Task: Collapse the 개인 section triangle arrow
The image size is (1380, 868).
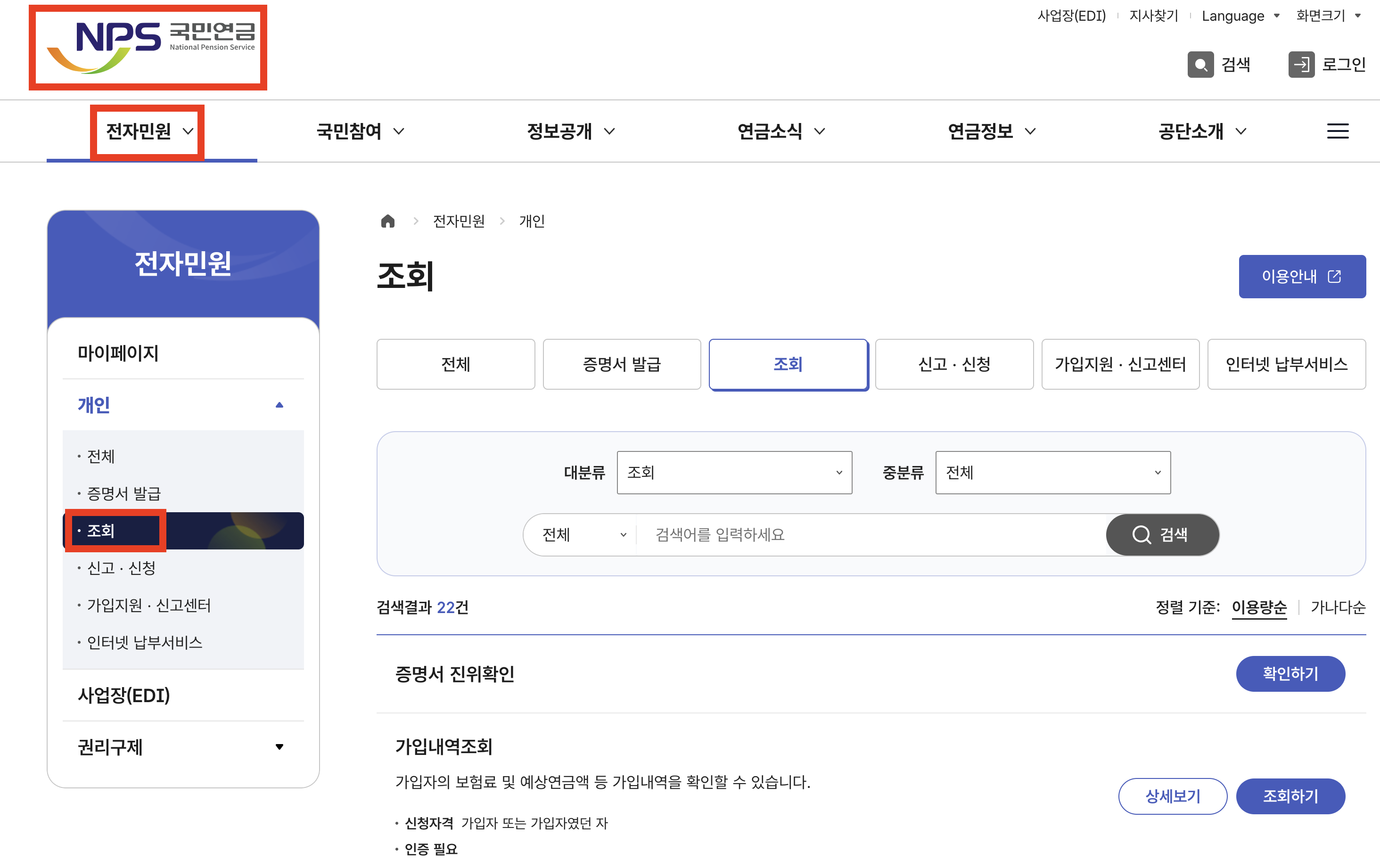Action: coord(279,405)
